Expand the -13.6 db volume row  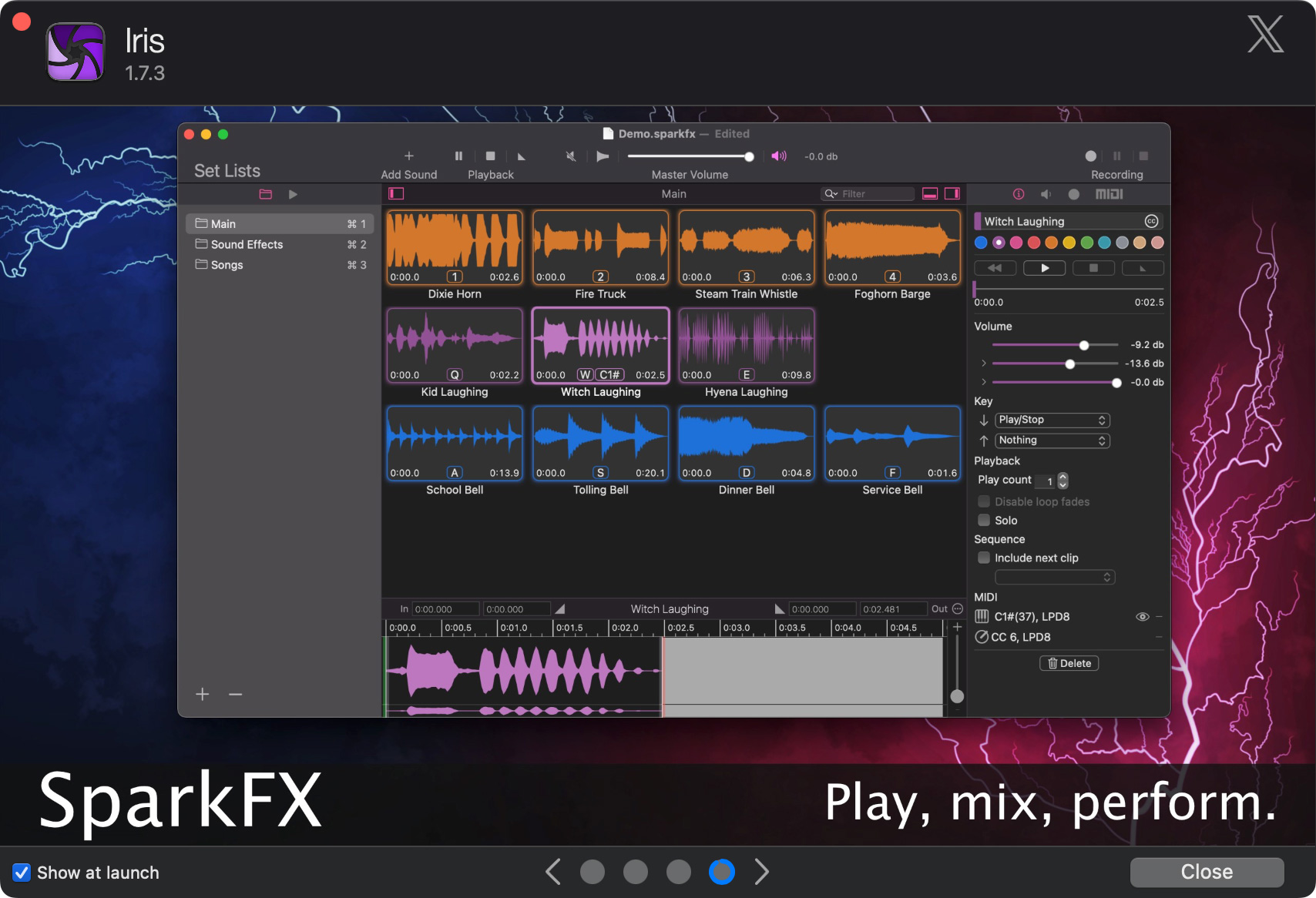coord(983,364)
